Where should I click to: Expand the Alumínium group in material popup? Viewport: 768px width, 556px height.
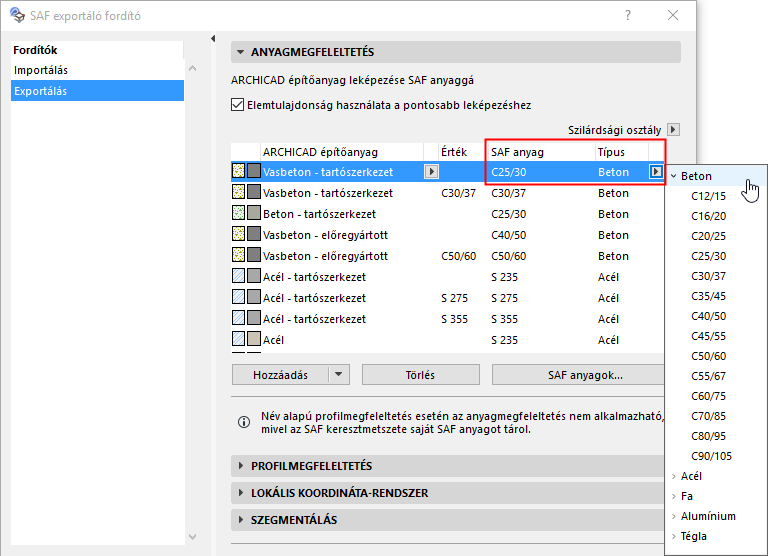pos(674,516)
